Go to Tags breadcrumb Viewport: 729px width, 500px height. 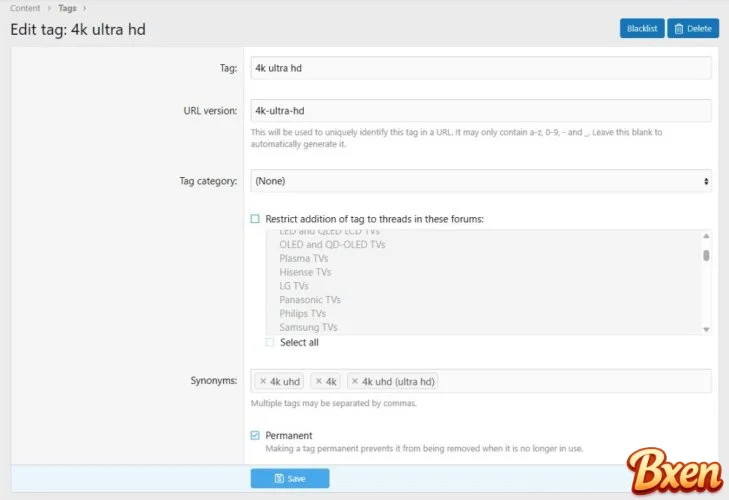point(67,8)
